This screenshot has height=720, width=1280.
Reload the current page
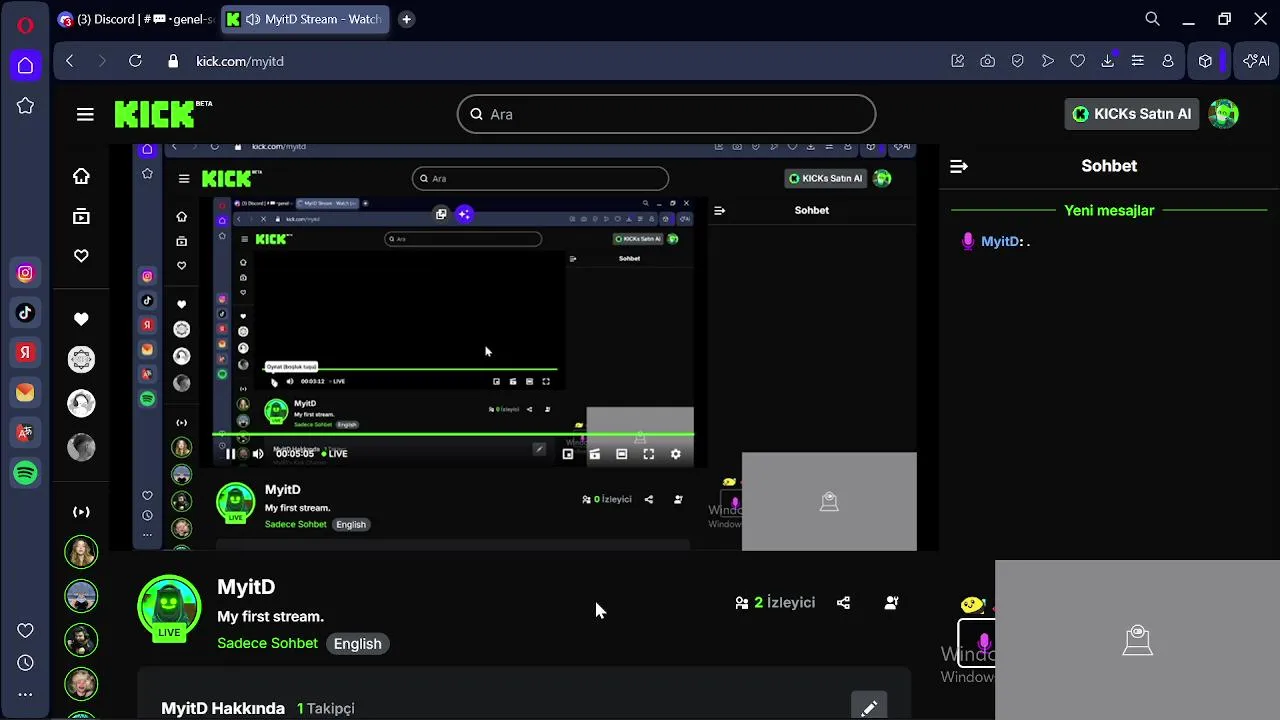pos(135,61)
